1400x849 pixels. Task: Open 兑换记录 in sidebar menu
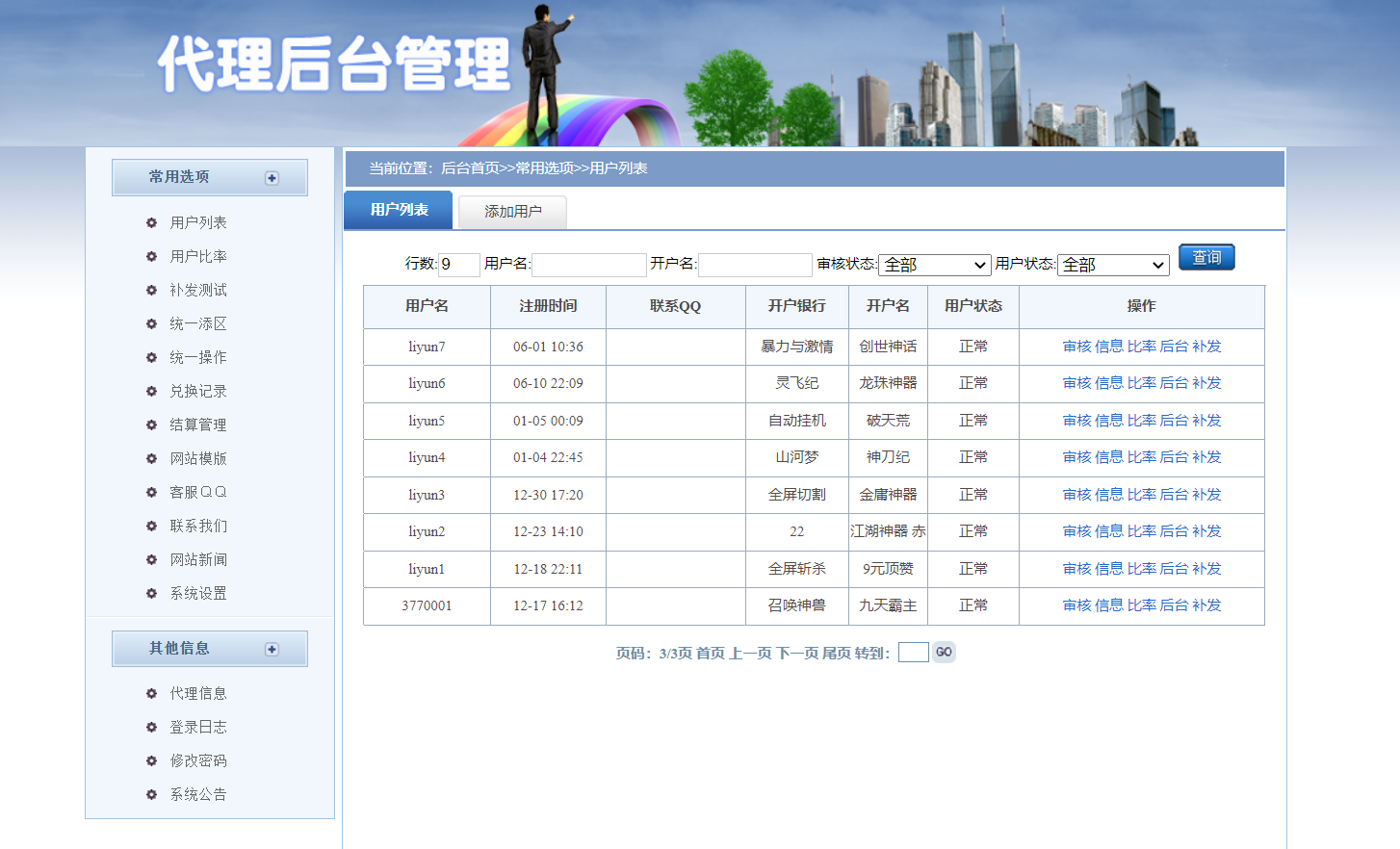click(x=198, y=391)
